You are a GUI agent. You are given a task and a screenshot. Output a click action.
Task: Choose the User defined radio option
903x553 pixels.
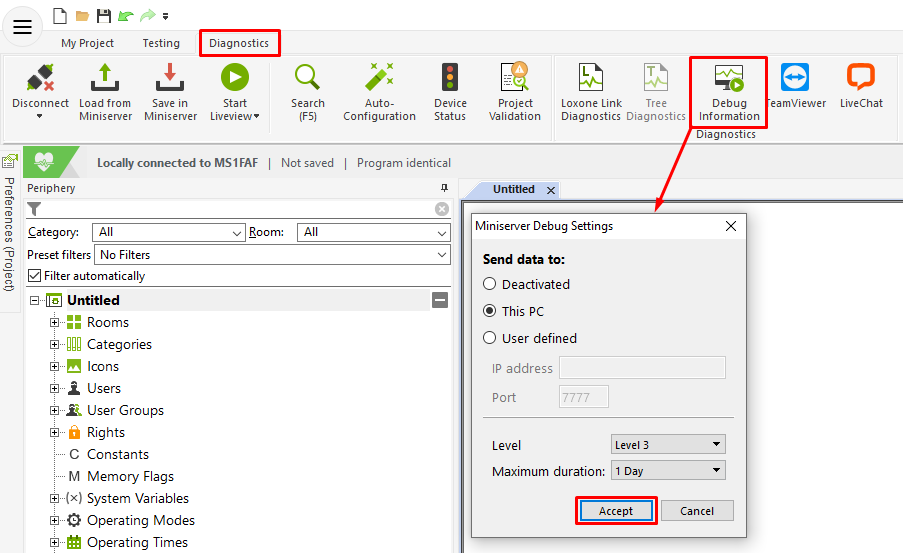[x=490, y=339]
